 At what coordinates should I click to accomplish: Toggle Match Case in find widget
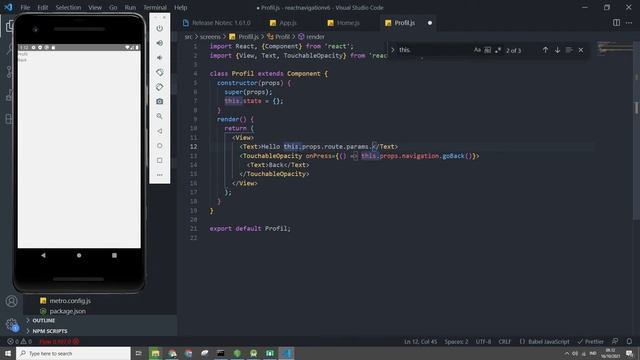477,50
